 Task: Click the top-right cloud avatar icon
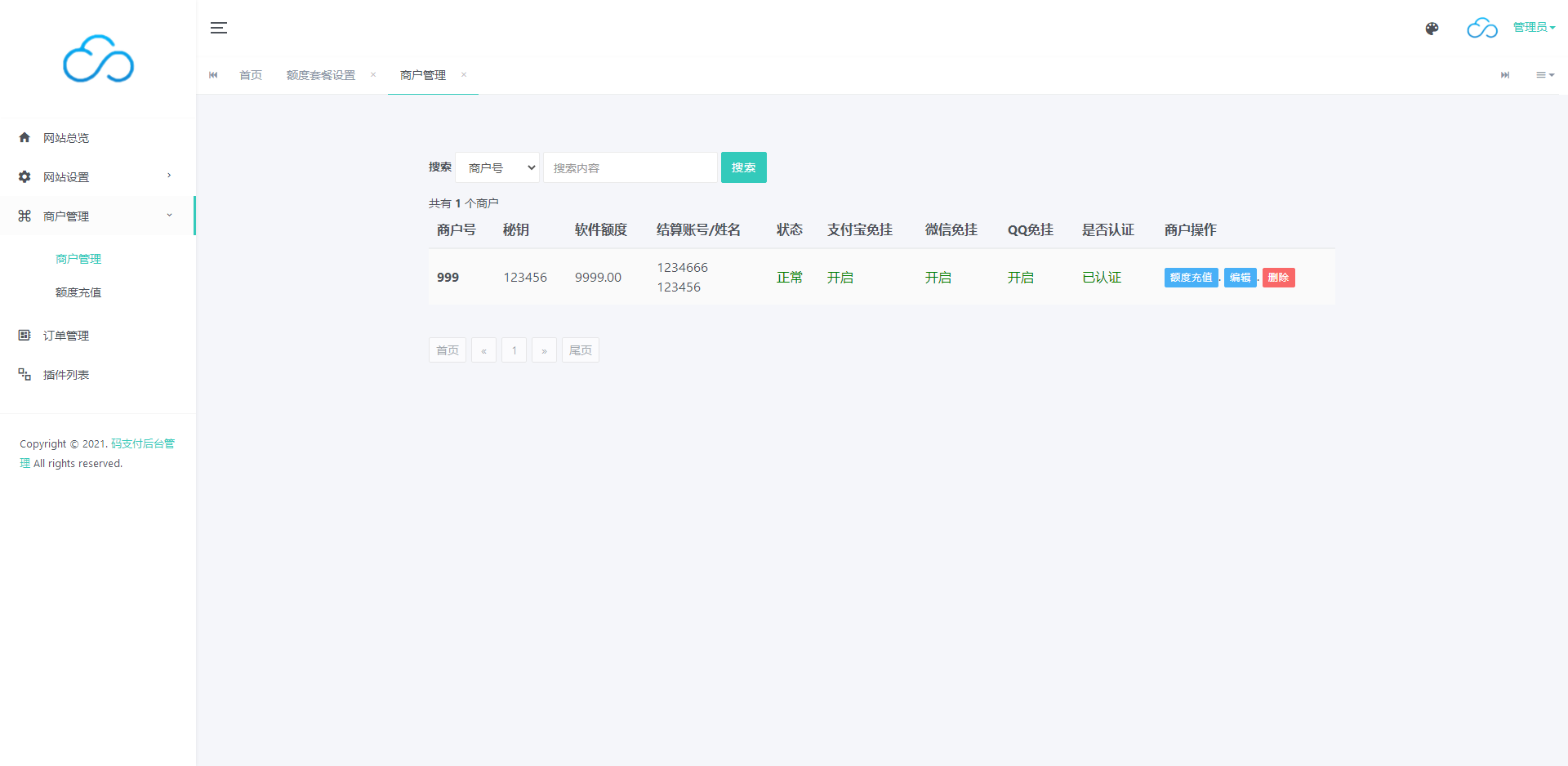[x=1481, y=29]
